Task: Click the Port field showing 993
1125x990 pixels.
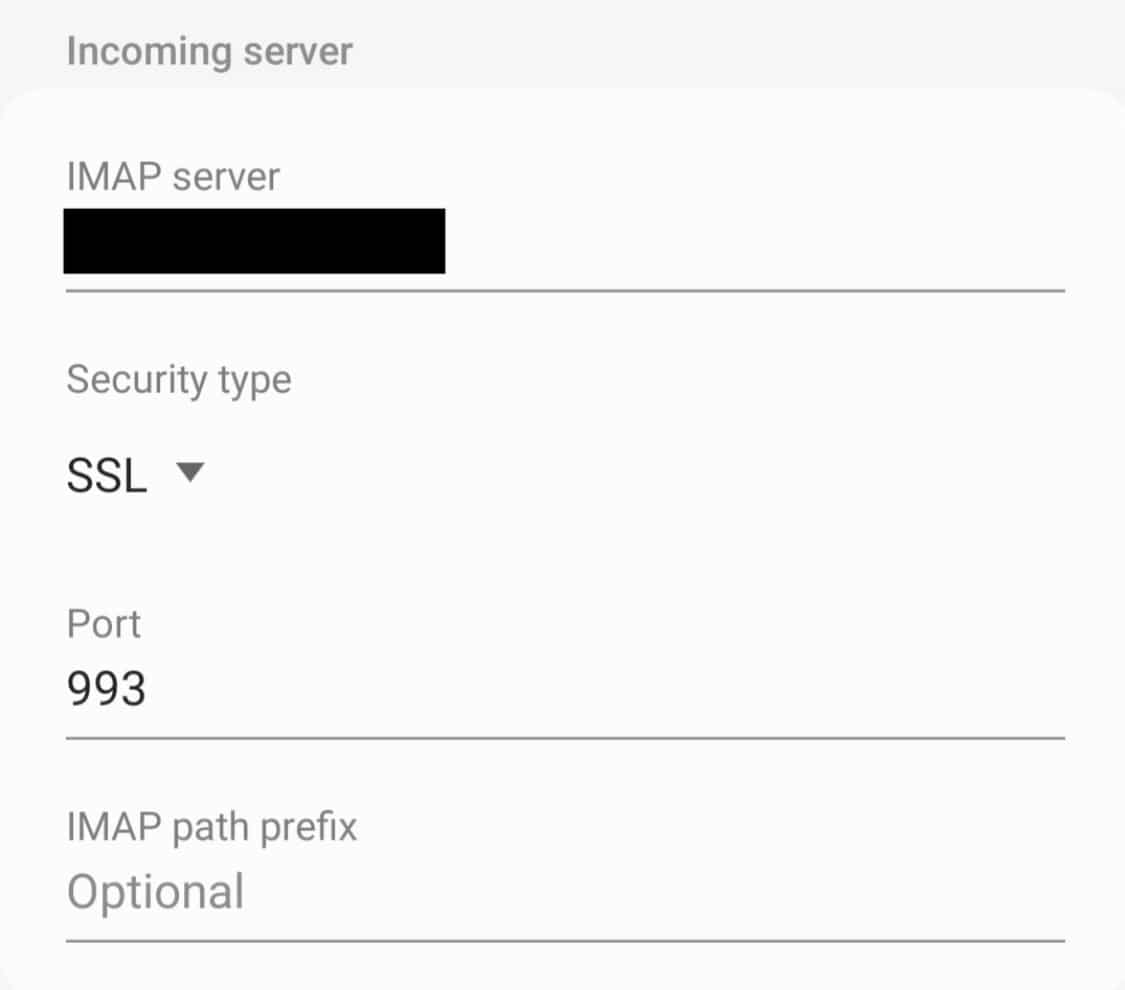Action: click(565, 689)
